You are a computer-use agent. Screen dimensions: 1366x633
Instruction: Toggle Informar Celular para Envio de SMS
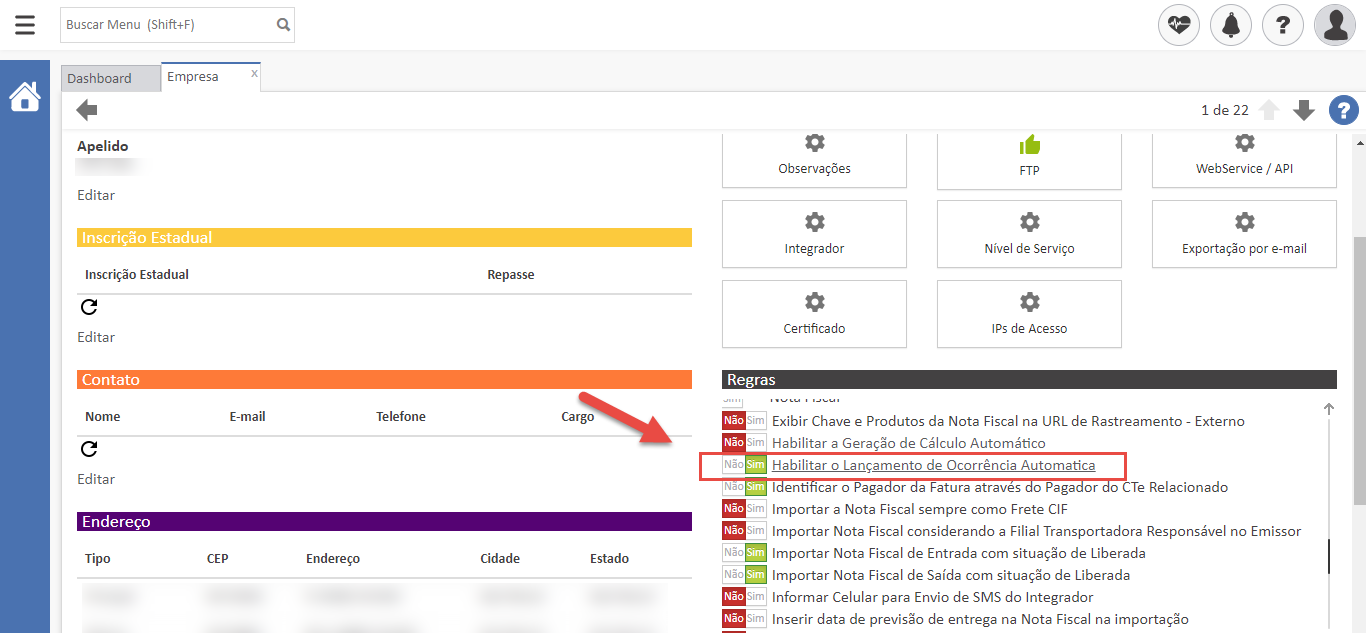point(744,597)
